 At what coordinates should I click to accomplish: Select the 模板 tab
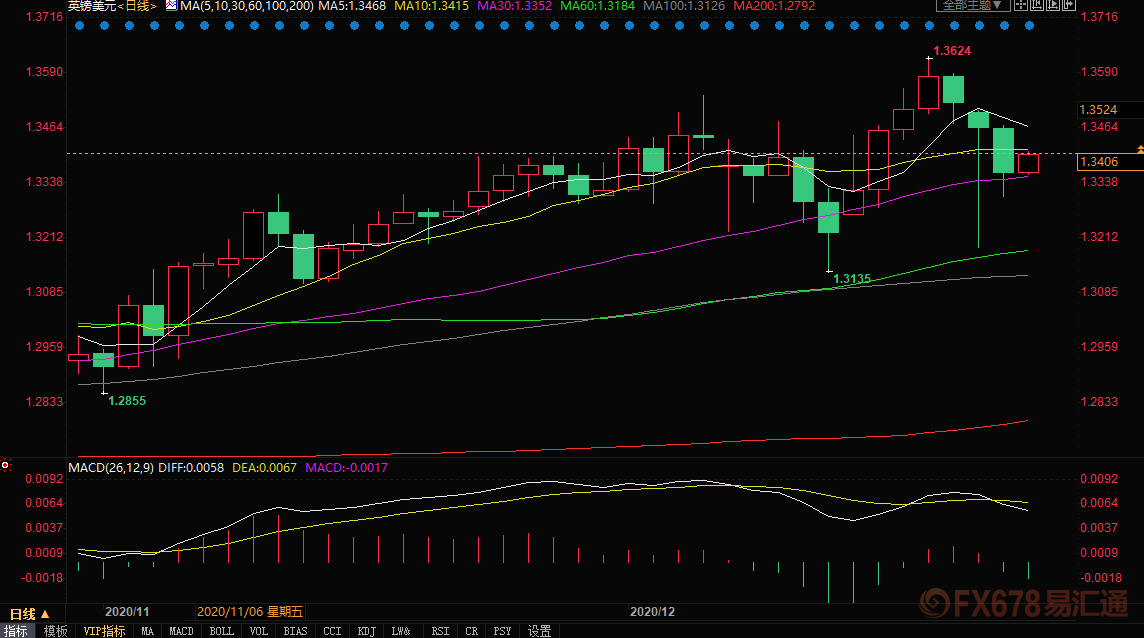click(55, 631)
